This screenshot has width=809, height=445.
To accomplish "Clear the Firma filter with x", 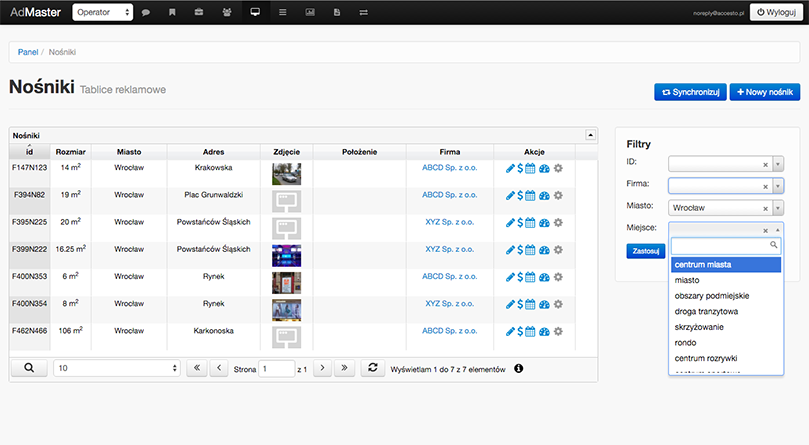I will (766, 187).
